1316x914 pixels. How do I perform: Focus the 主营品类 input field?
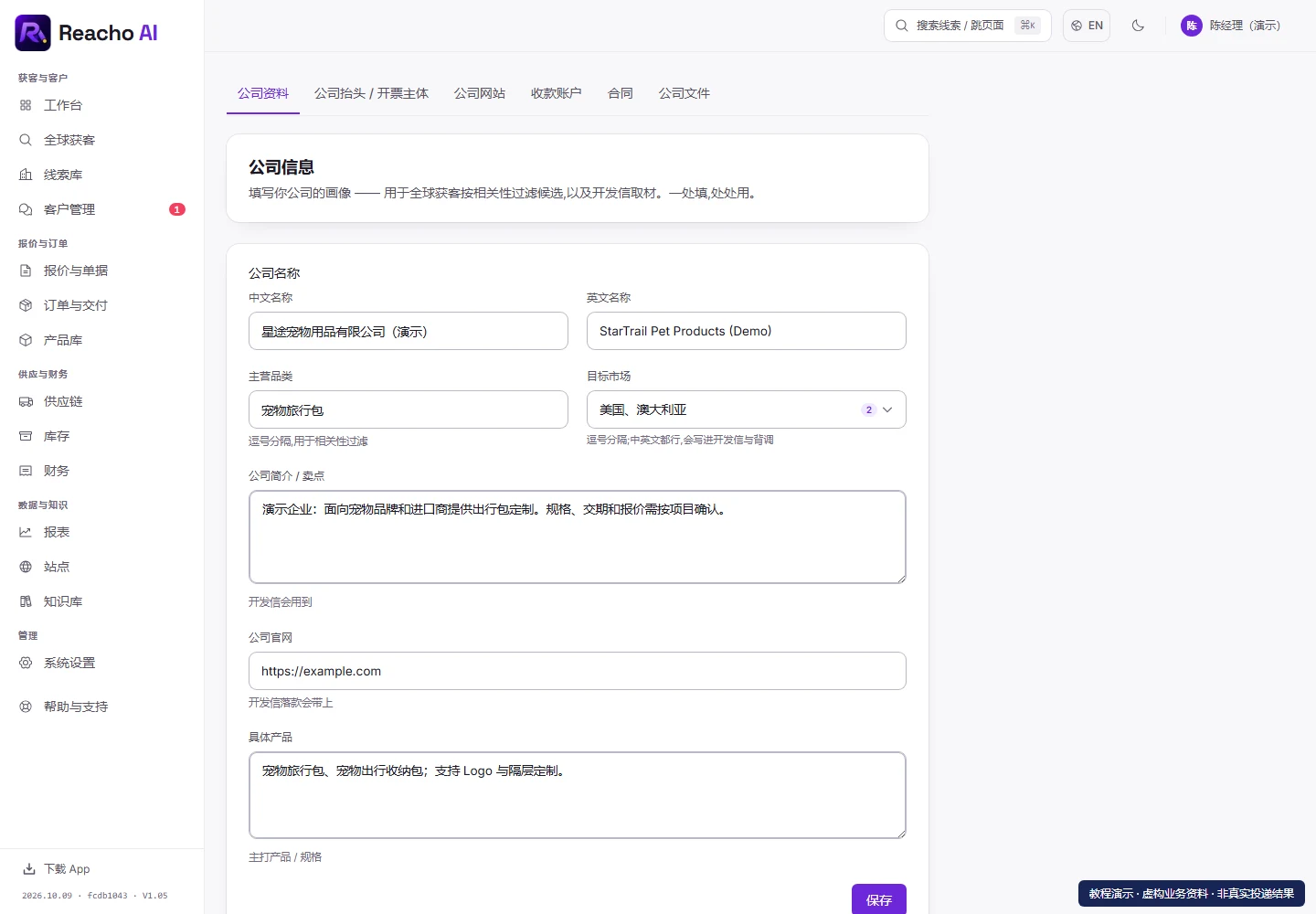point(409,409)
